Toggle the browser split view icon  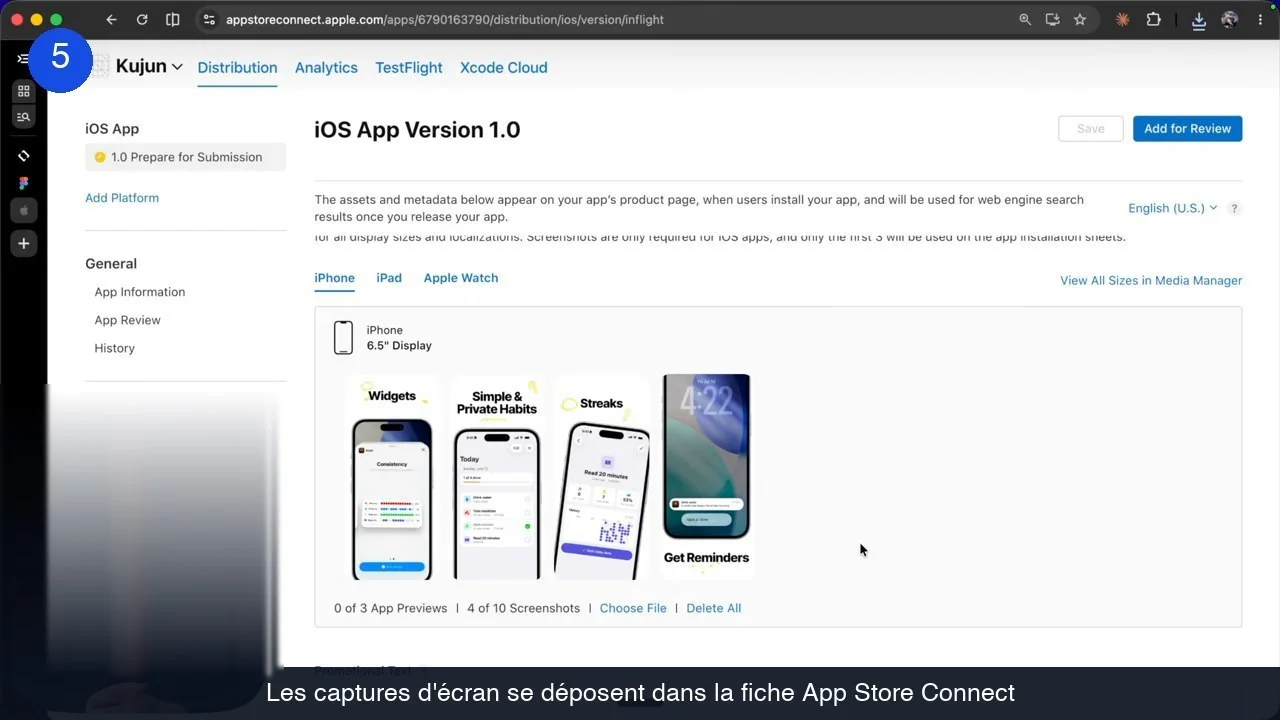(172, 19)
